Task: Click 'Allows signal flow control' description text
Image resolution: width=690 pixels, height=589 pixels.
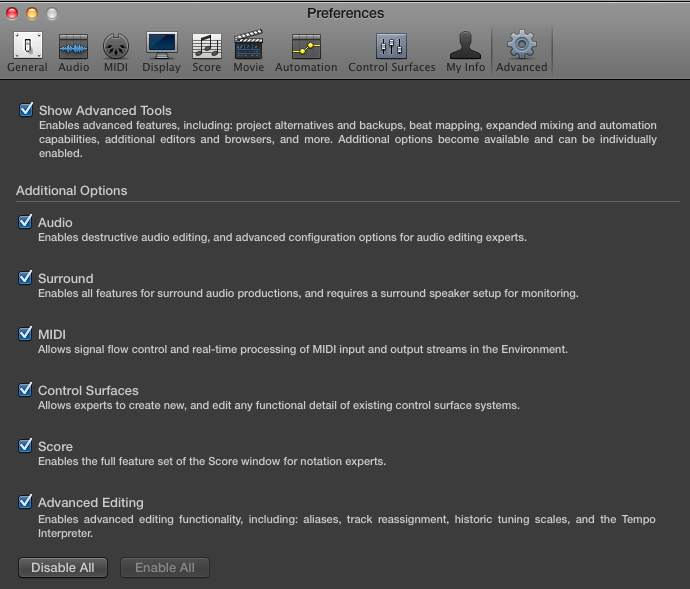Action: click(303, 349)
